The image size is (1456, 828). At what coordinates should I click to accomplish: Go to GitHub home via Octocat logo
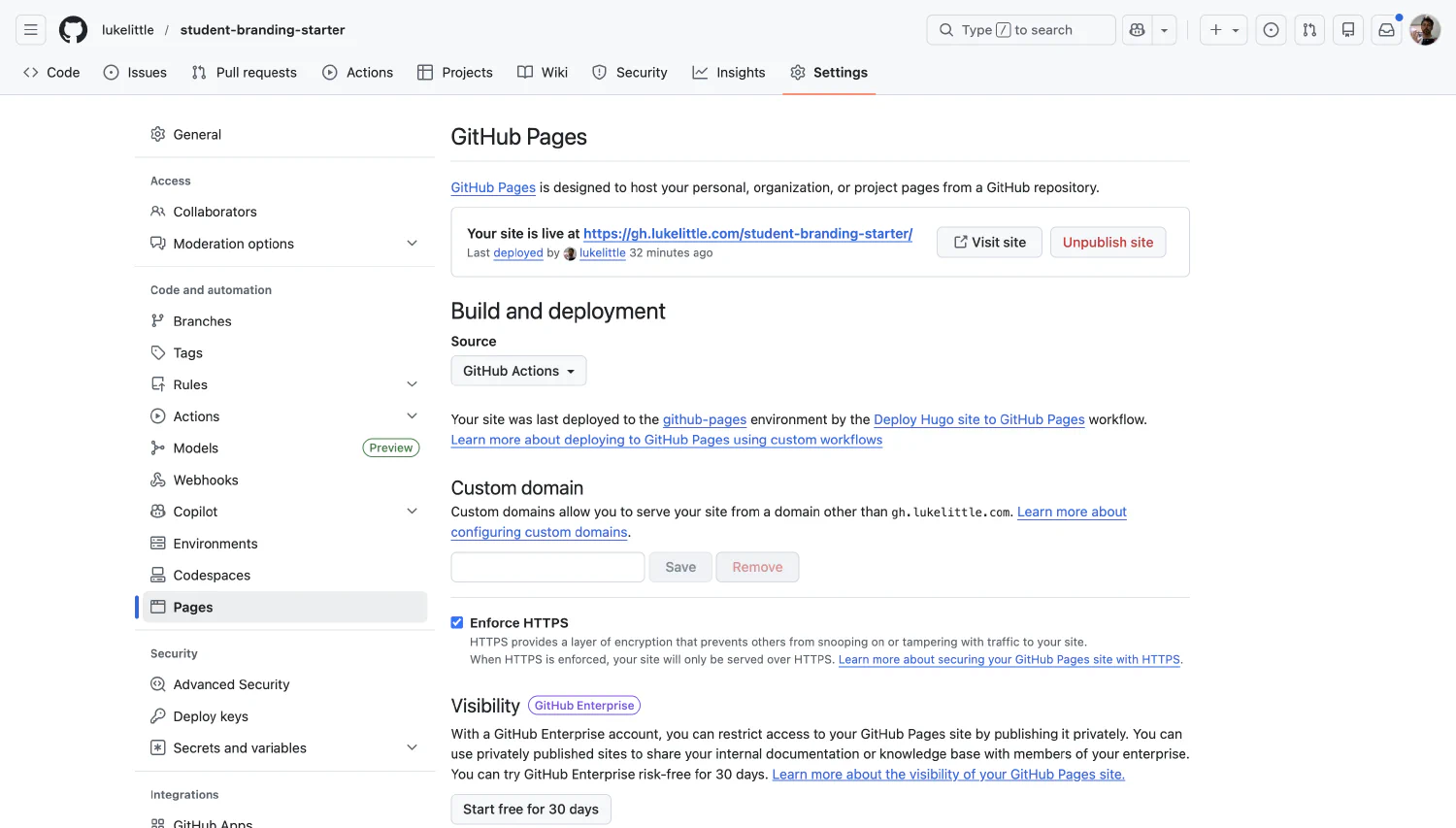(73, 30)
